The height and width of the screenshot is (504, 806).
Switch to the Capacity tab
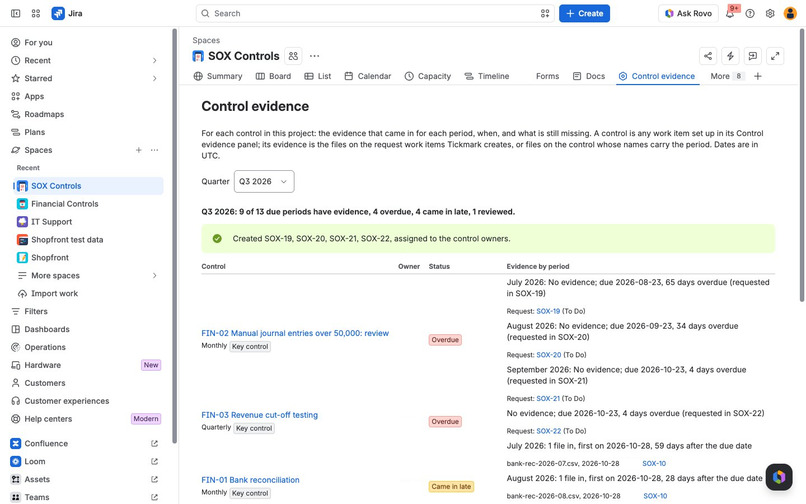[x=428, y=76]
